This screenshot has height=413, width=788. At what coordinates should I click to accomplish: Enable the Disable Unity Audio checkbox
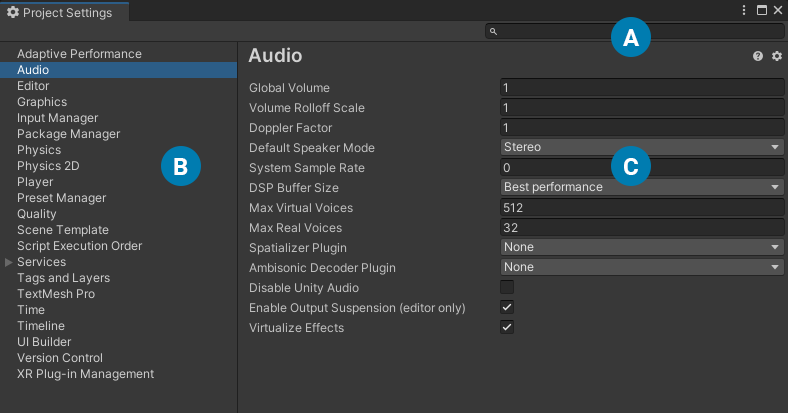pos(507,288)
